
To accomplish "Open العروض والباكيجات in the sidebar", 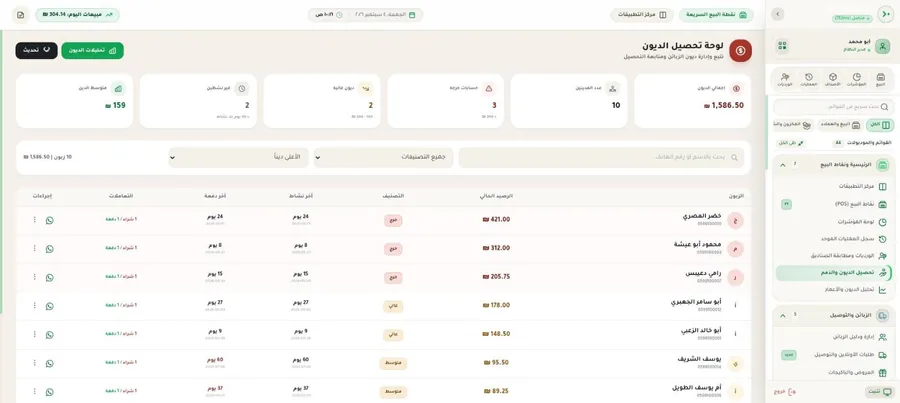I will (x=832, y=373).
